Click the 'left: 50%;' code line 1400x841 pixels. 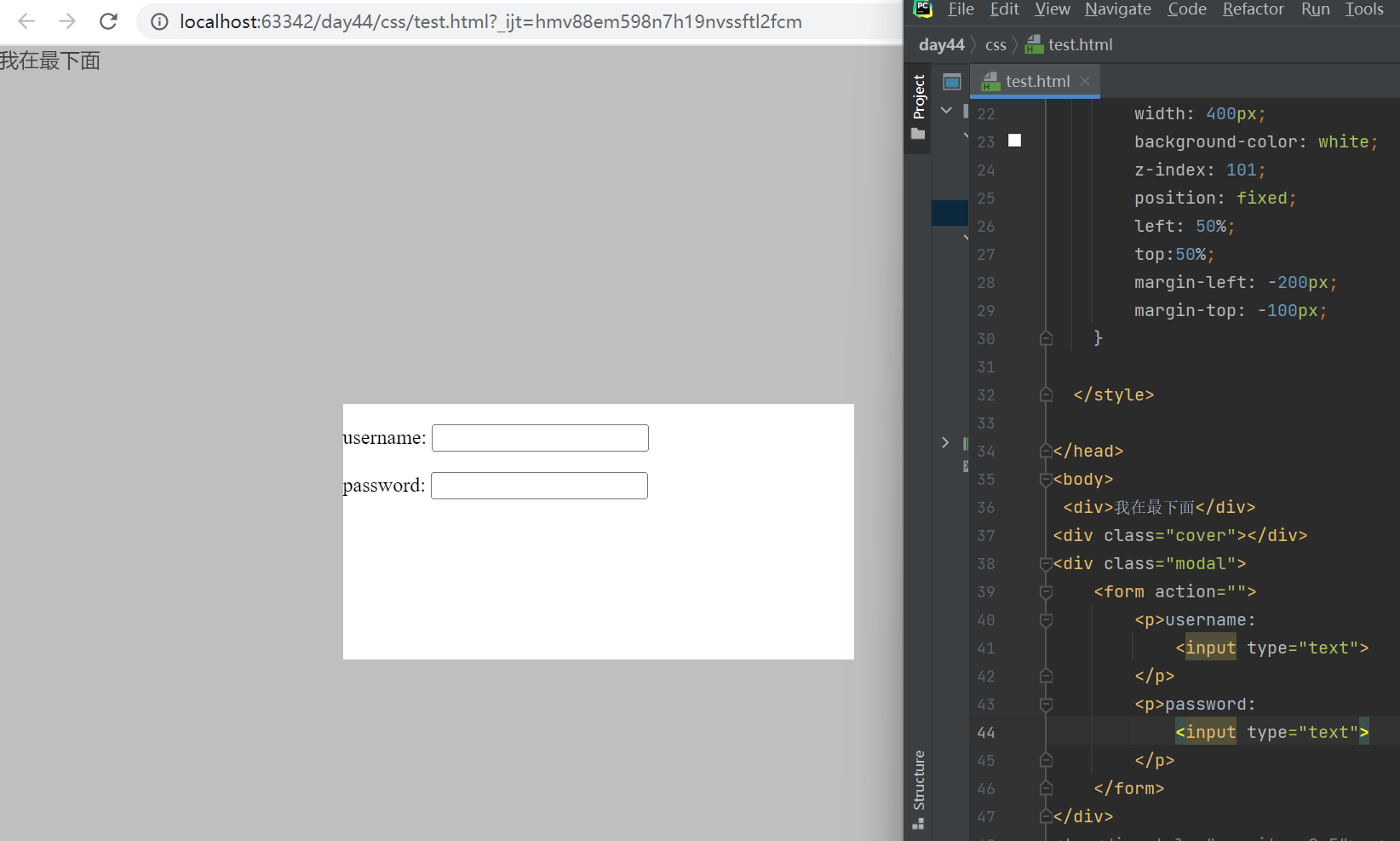(x=1185, y=226)
